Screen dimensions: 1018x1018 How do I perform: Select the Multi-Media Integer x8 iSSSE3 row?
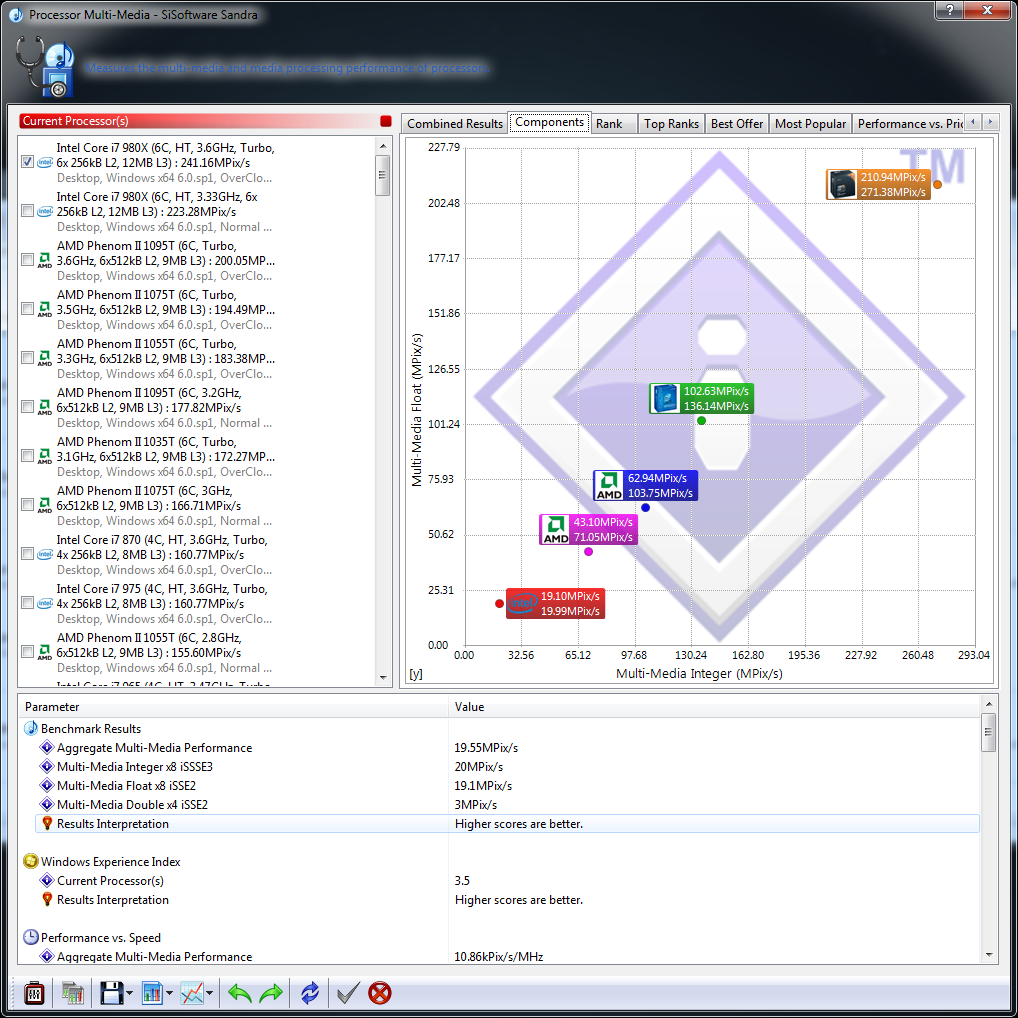pos(508,767)
